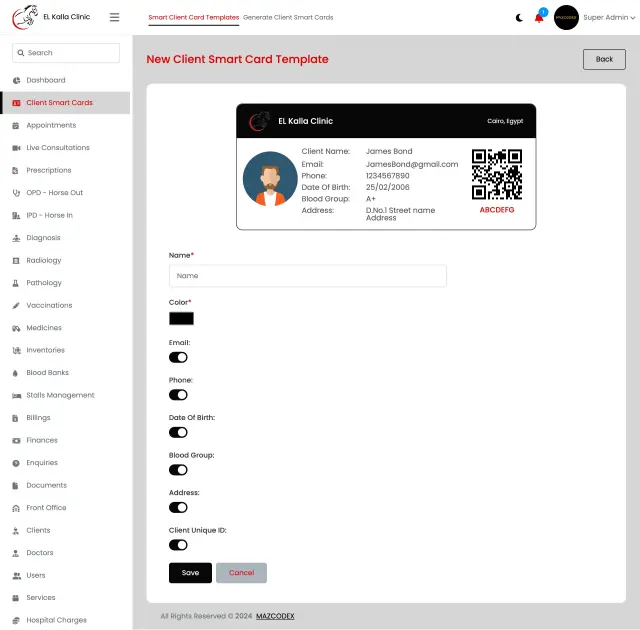Click the Front Office icon
This screenshot has height=630, width=640.
(16, 508)
